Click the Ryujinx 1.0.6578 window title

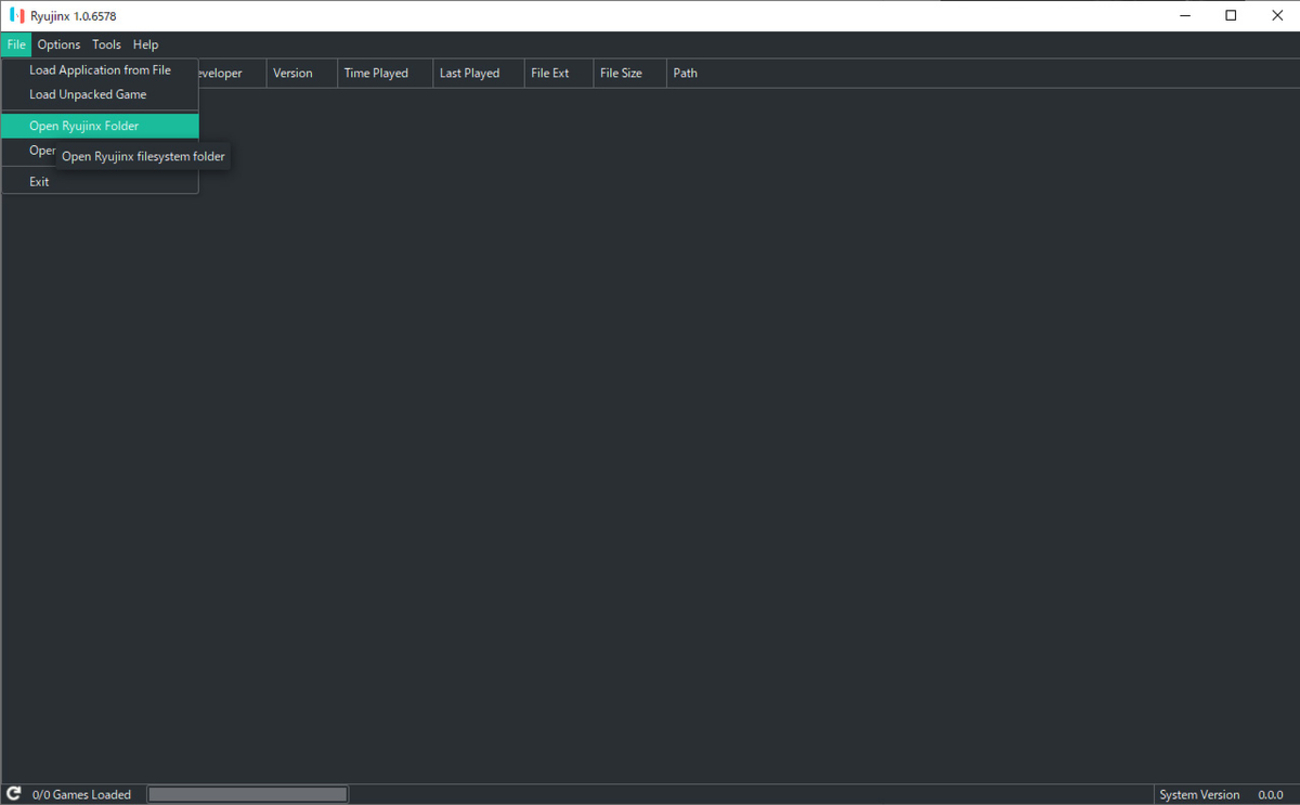click(x=74, y=16)
